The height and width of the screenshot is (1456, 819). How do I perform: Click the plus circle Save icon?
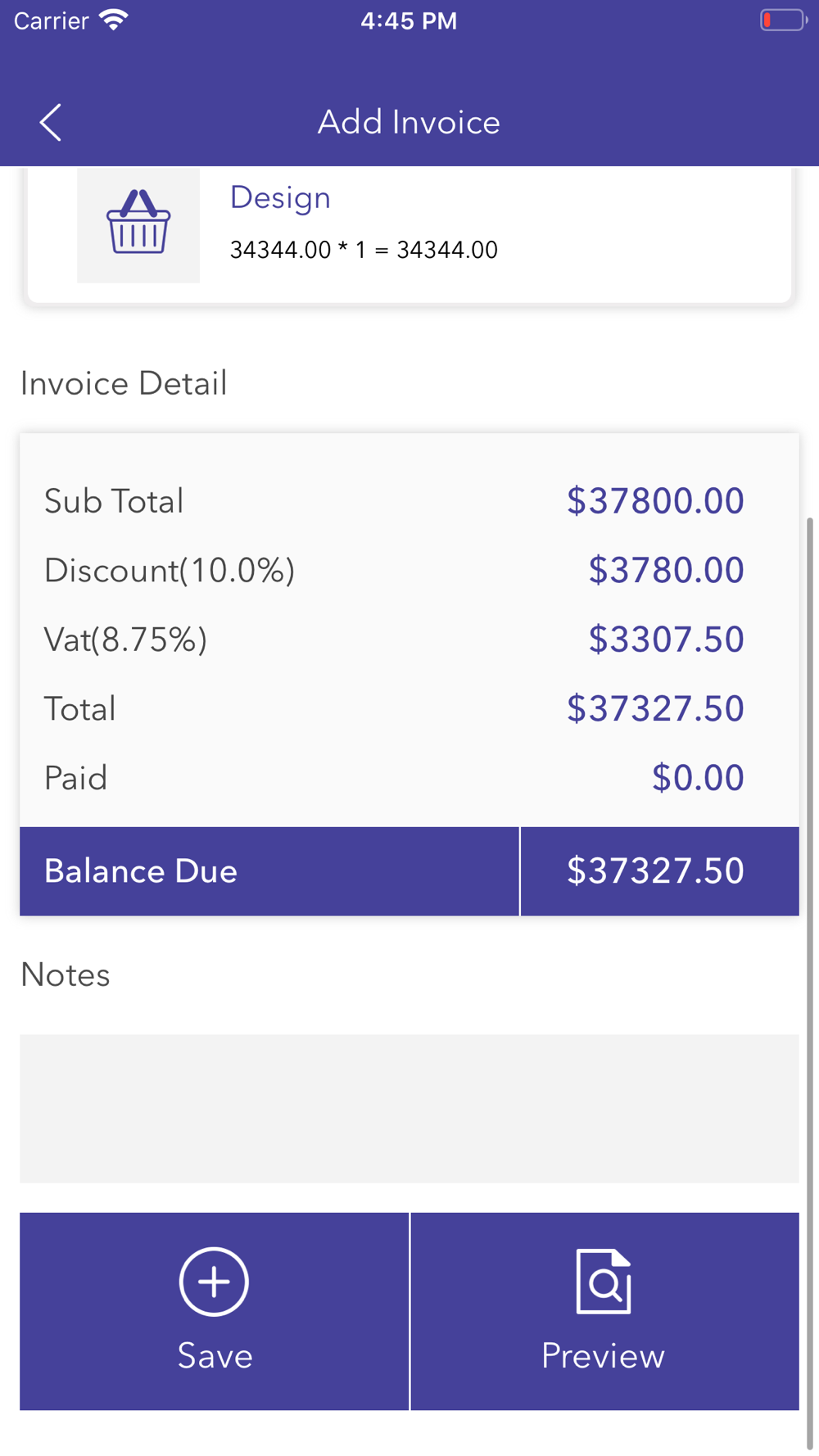pyautogui.click(x=214, y=1282)
